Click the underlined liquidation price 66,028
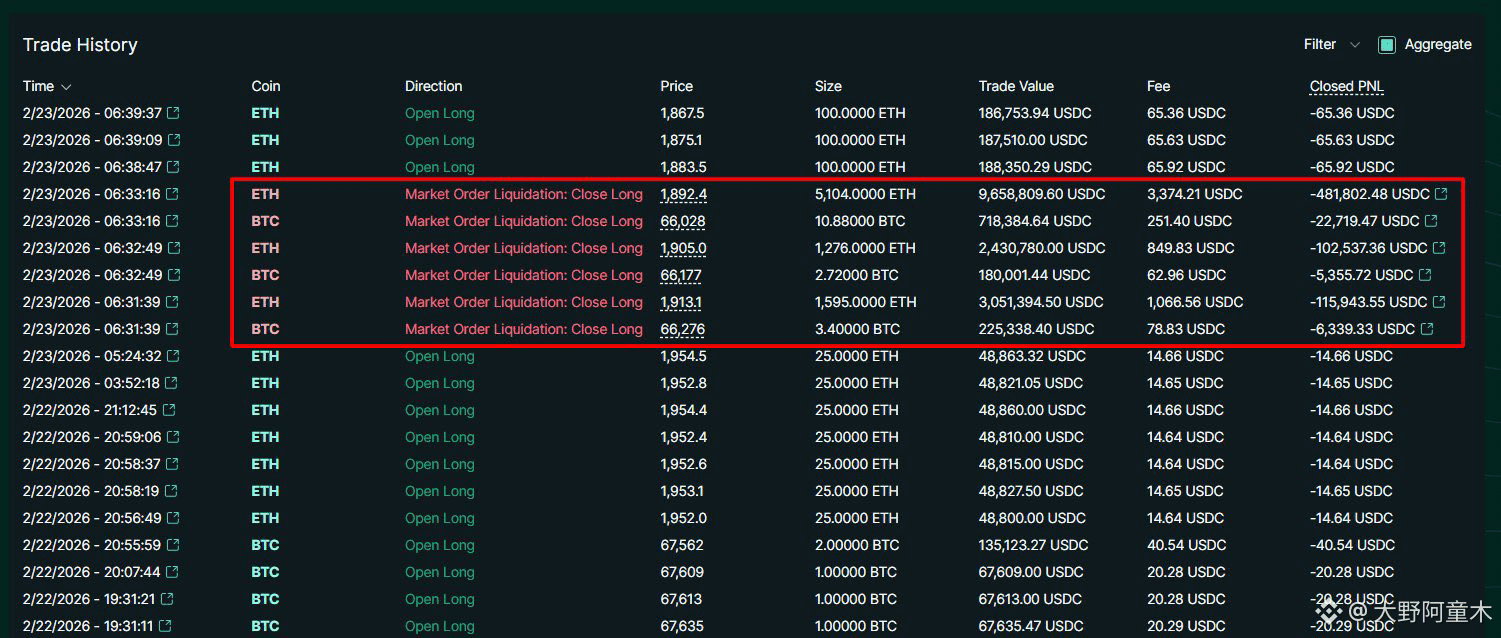The width and height of the screenshot is (1501, 638). [682, 221]
